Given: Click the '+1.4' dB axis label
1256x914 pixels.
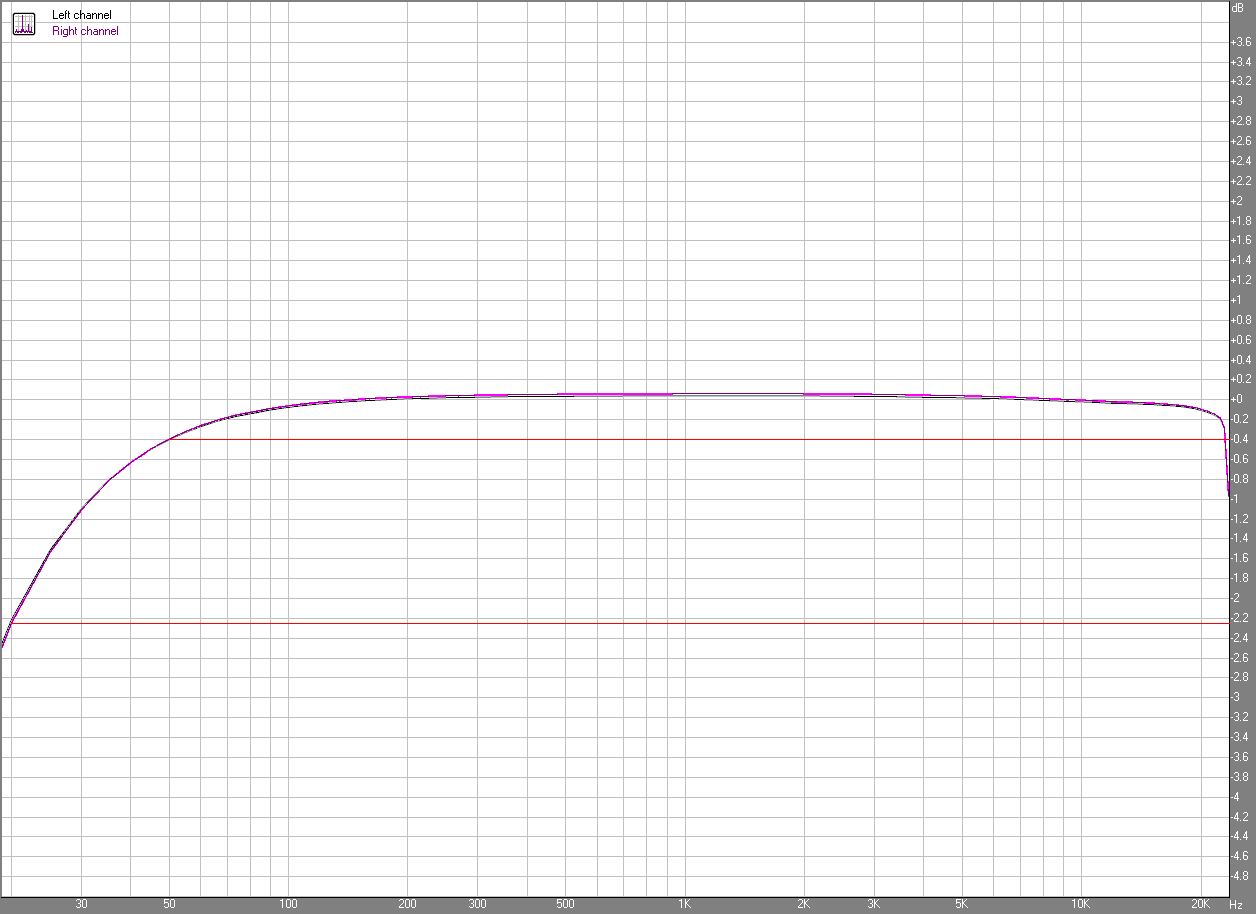Looking at the screenshot, I should point(1240,260).
